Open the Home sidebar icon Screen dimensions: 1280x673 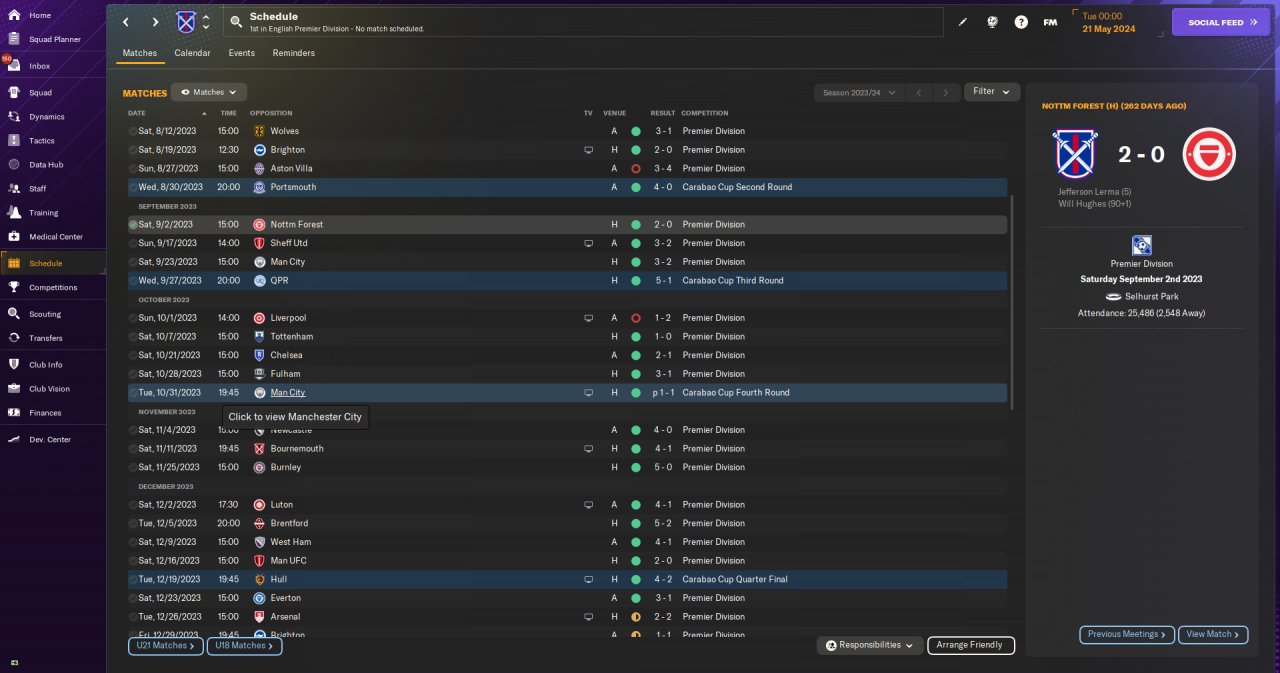(x=14, y=15)
